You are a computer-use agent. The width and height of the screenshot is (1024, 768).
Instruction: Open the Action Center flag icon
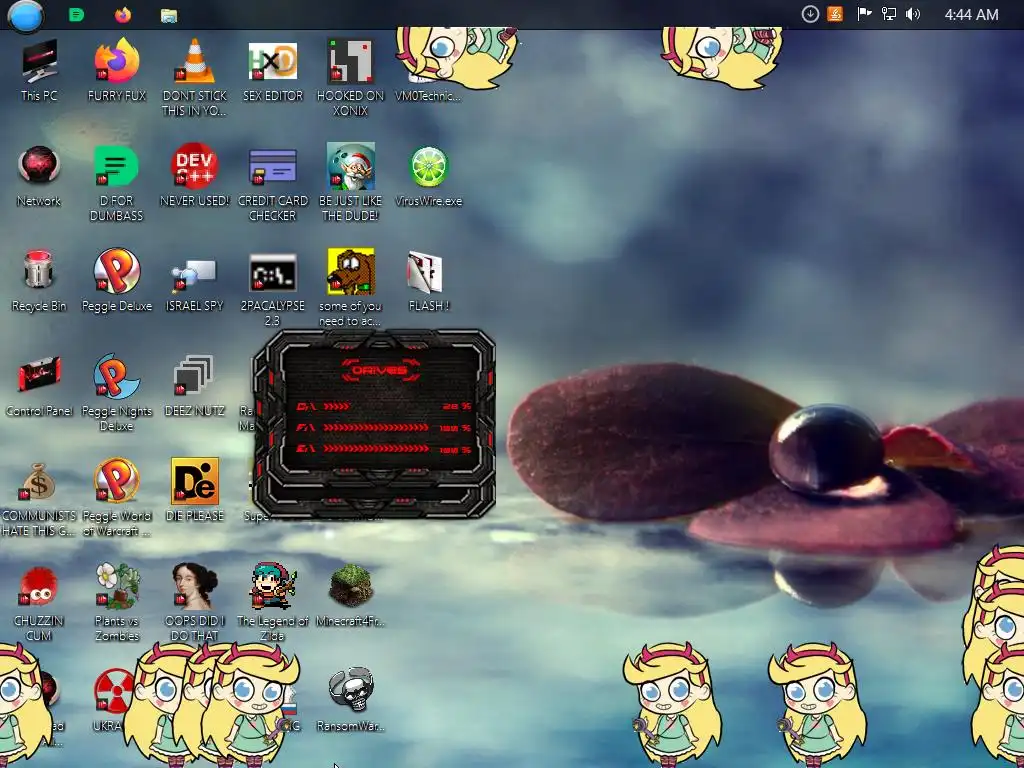click(864, 14)
